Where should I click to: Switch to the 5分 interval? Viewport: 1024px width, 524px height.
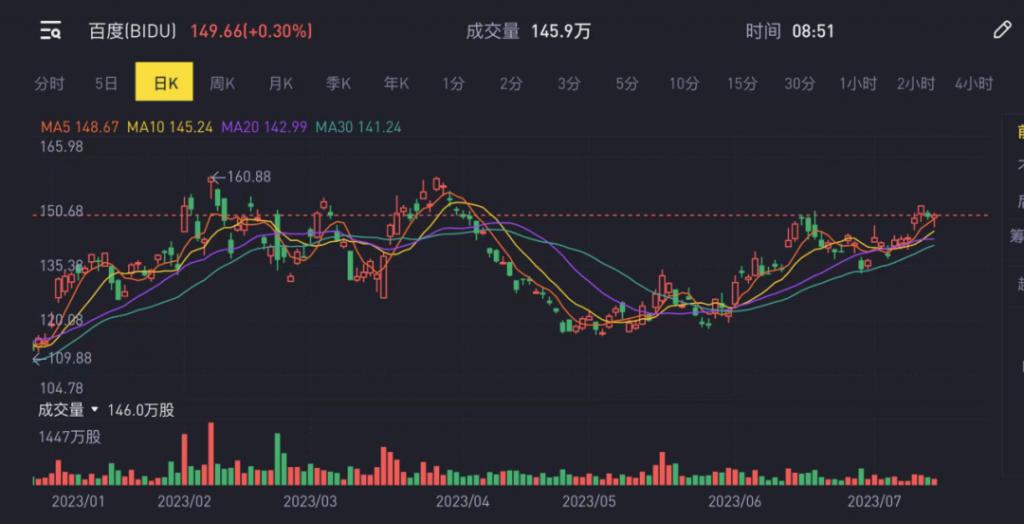(627, 84)
